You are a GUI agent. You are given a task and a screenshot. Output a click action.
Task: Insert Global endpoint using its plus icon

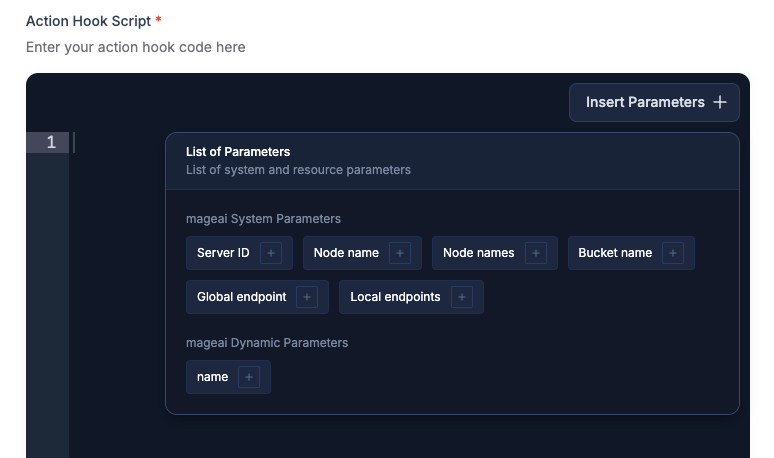(307, 297)
